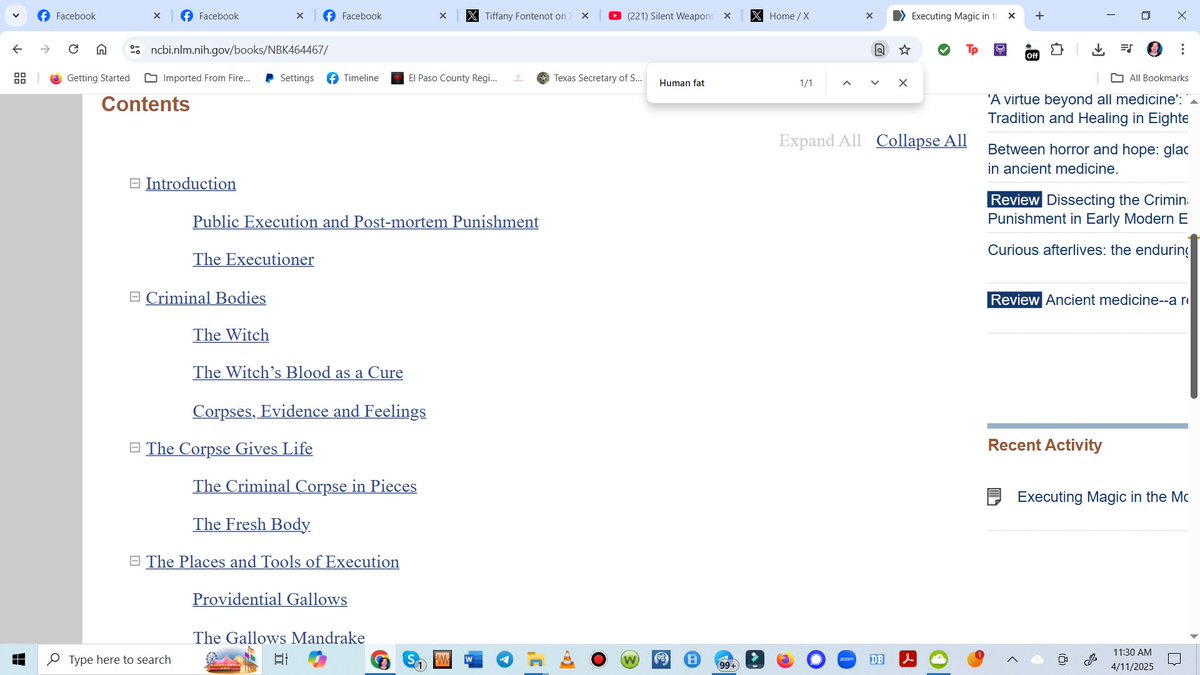Collapse the Introduction section in Contents
This screenshot has width=1200, height=675.
tap(134, 182)
